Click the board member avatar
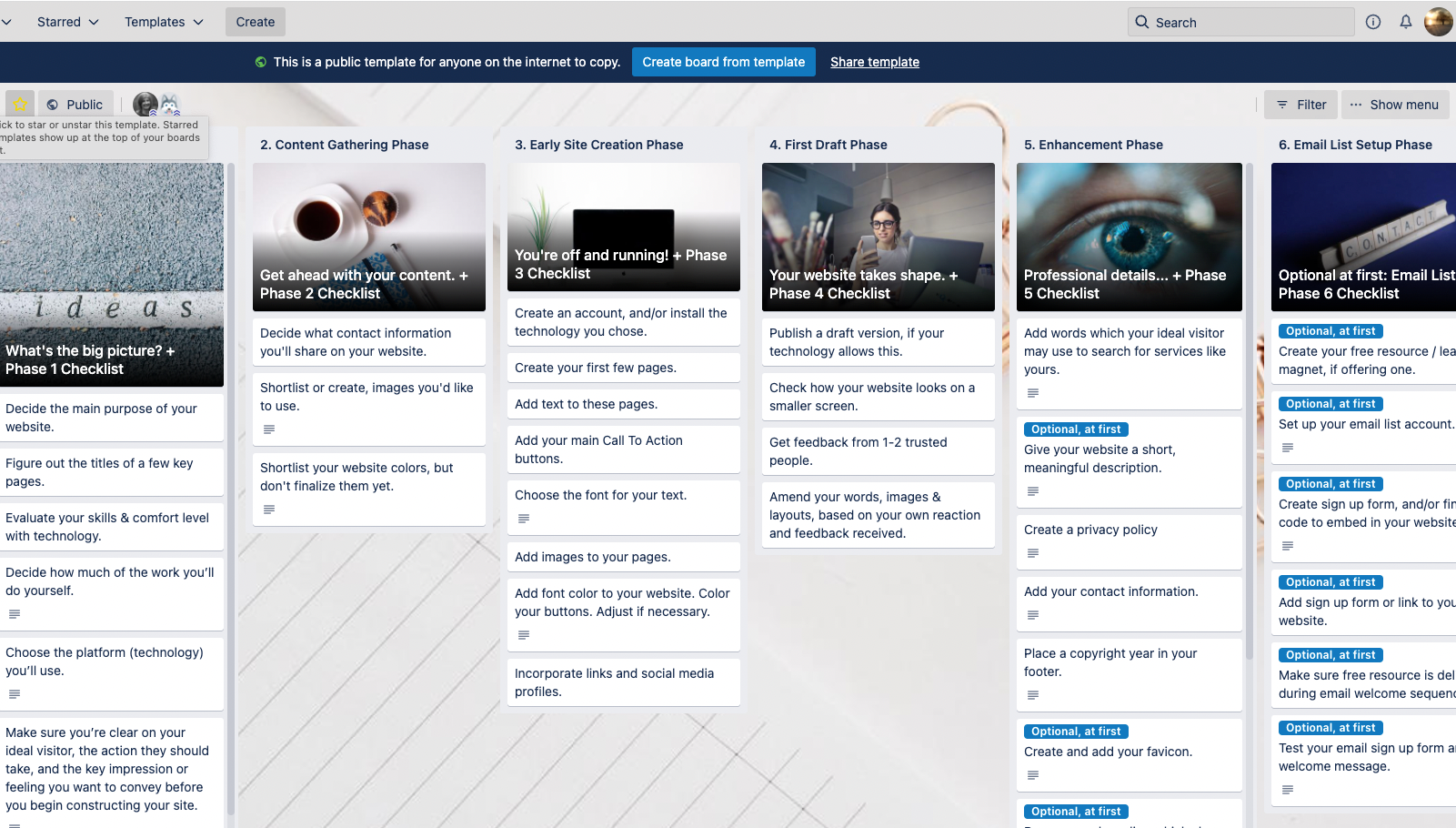 pyautogui.click(x=146, y=105)
